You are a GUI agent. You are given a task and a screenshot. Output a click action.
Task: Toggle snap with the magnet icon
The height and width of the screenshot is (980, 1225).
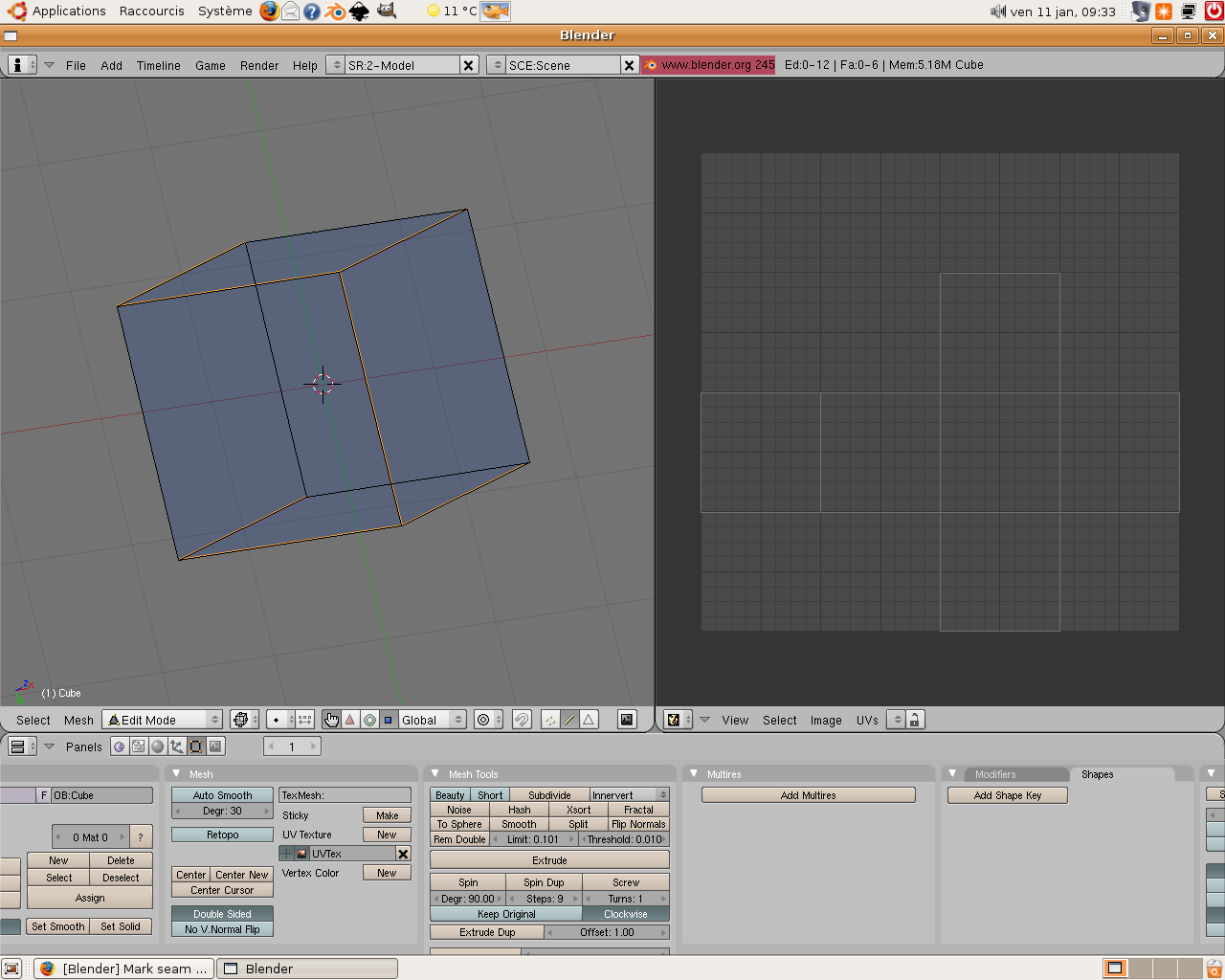pos(522,719)
